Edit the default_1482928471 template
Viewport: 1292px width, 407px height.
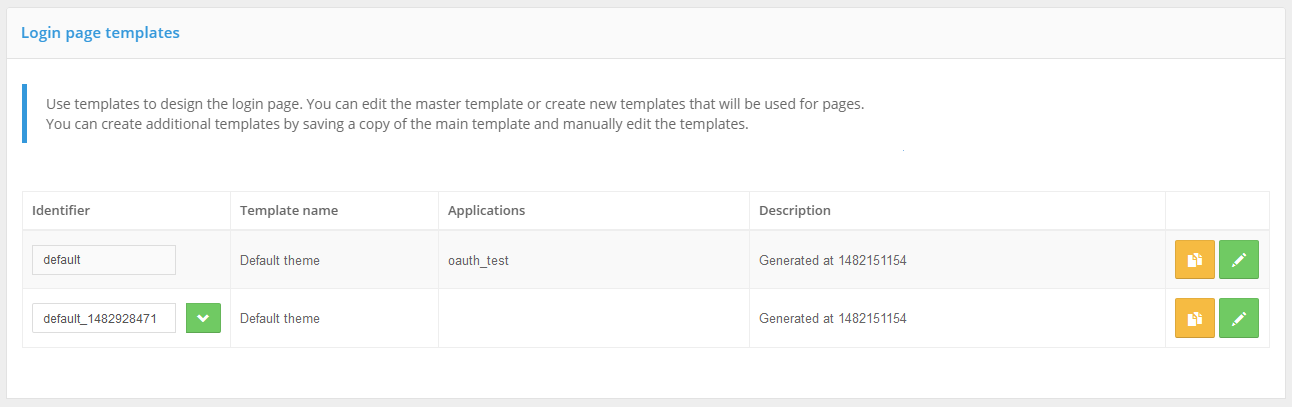pyautogui.click(x=1239, y=318)
